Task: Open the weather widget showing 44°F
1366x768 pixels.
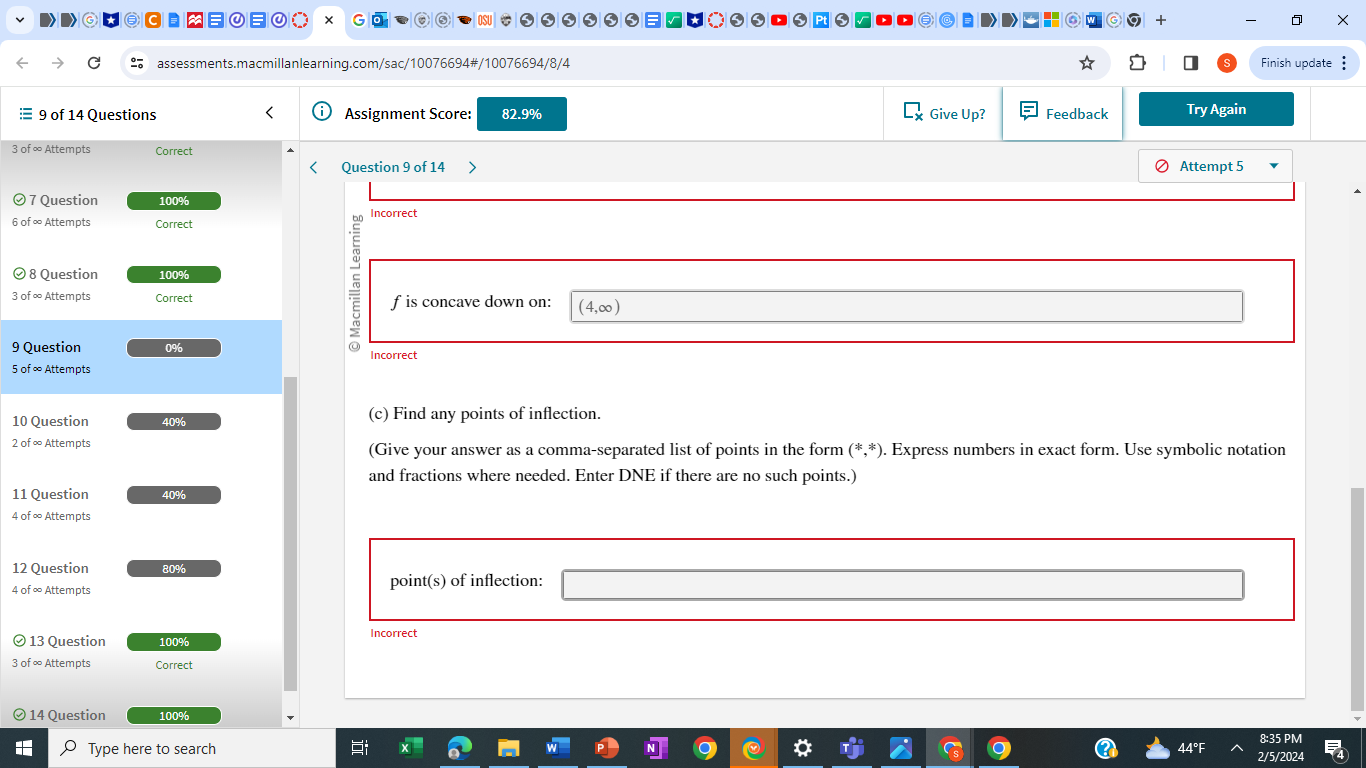Action: coord(1176,748)
